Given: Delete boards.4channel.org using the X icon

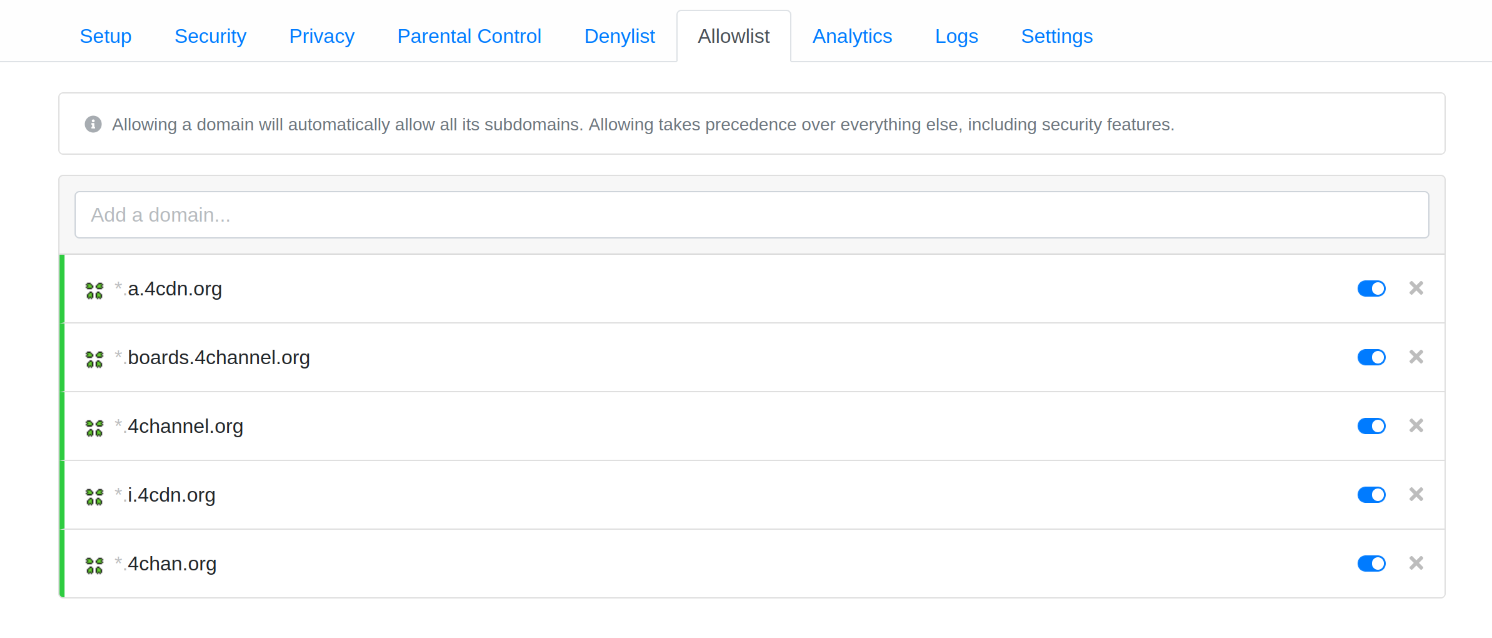Looking at the screenshot, I should point(1416,357).
